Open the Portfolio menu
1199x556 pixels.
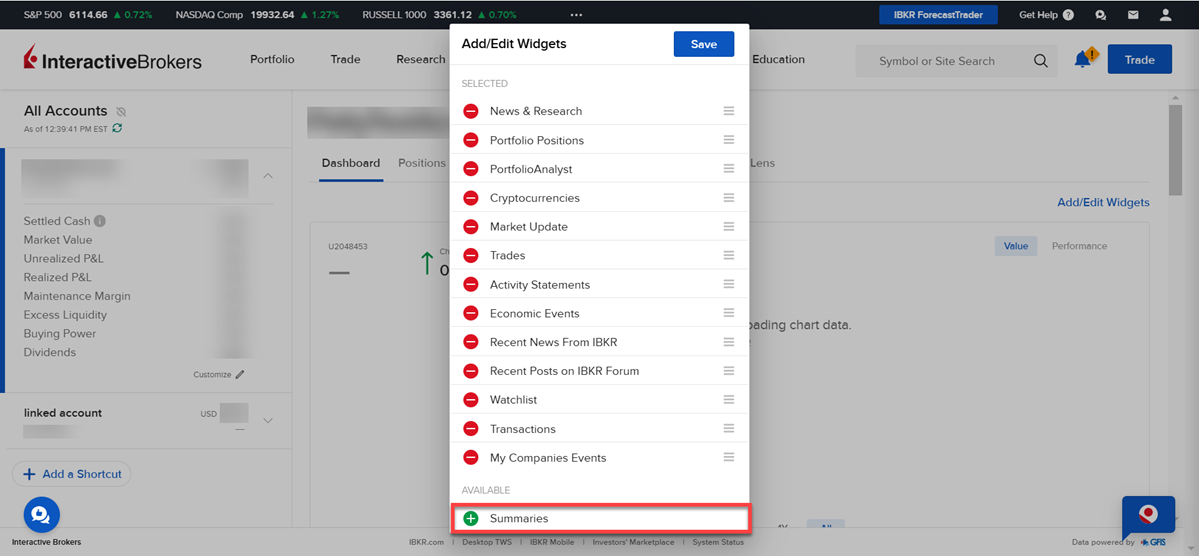click(x=272, y=59)
